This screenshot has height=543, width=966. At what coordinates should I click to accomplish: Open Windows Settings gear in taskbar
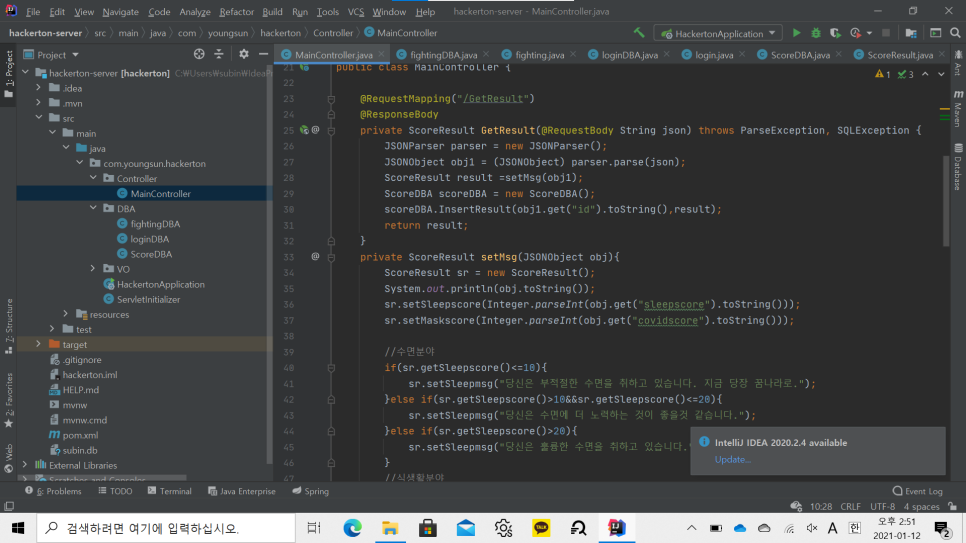[503, 528]
